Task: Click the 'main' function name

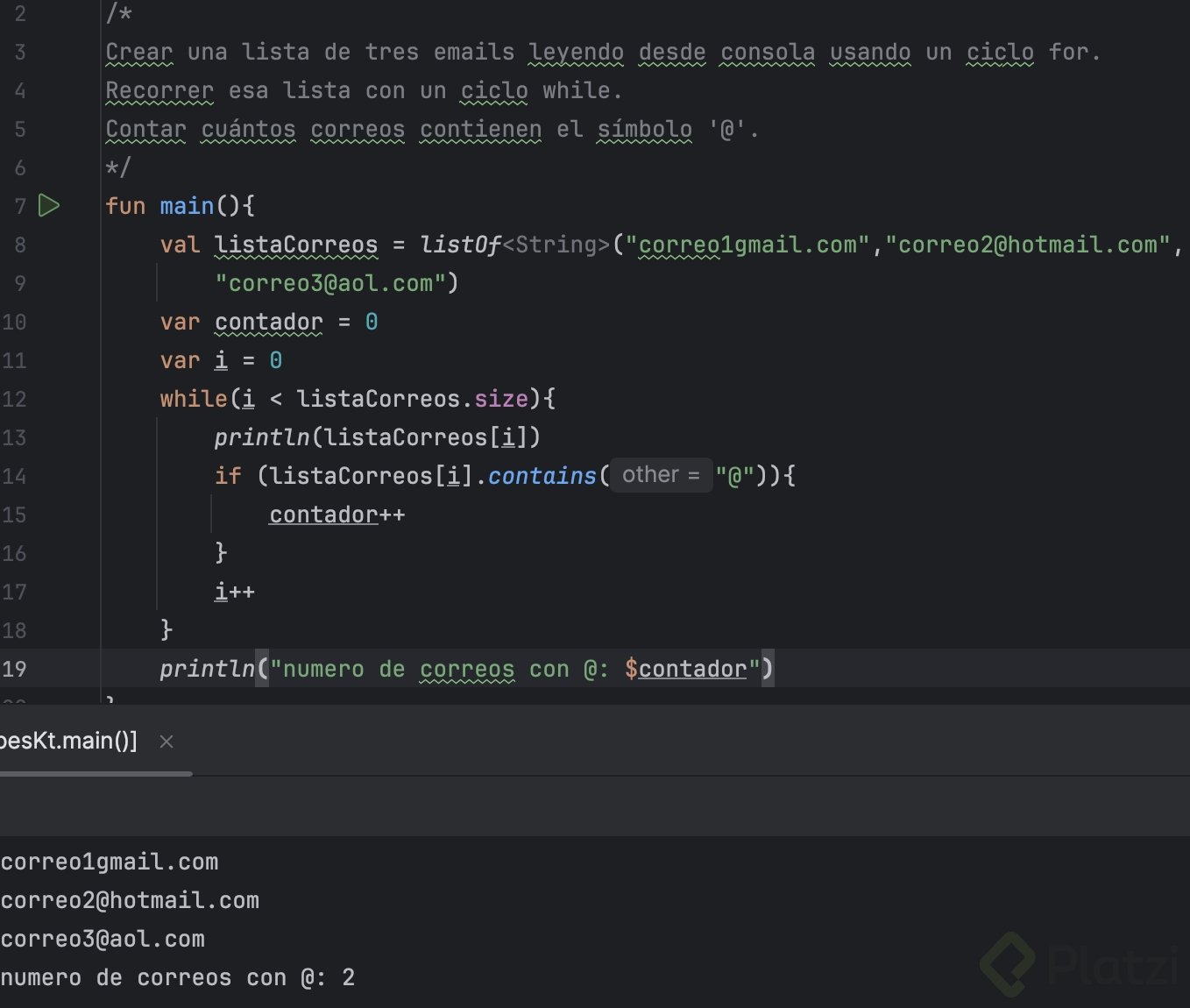Action: pos(187,206)
